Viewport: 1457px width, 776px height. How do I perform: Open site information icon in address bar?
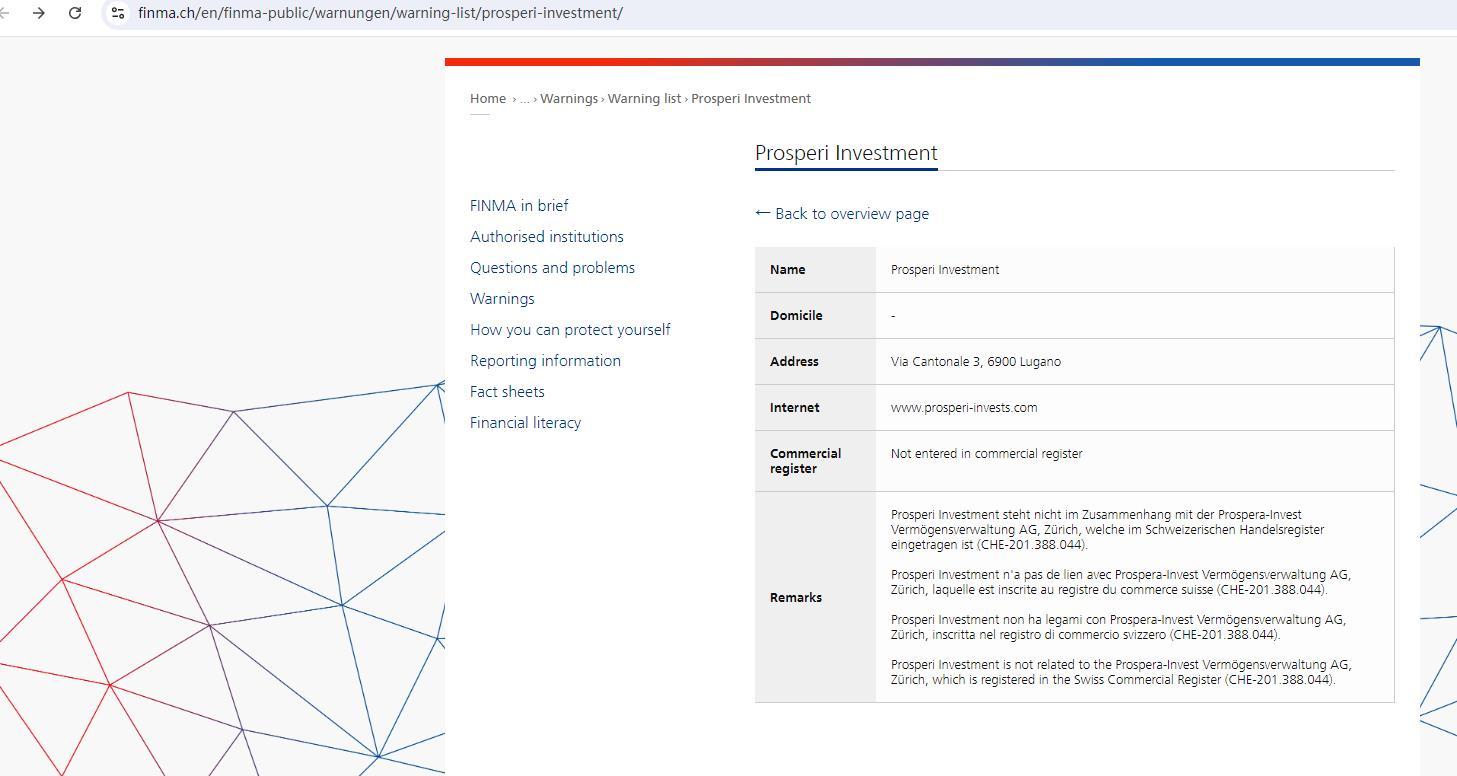coord(117,13)
